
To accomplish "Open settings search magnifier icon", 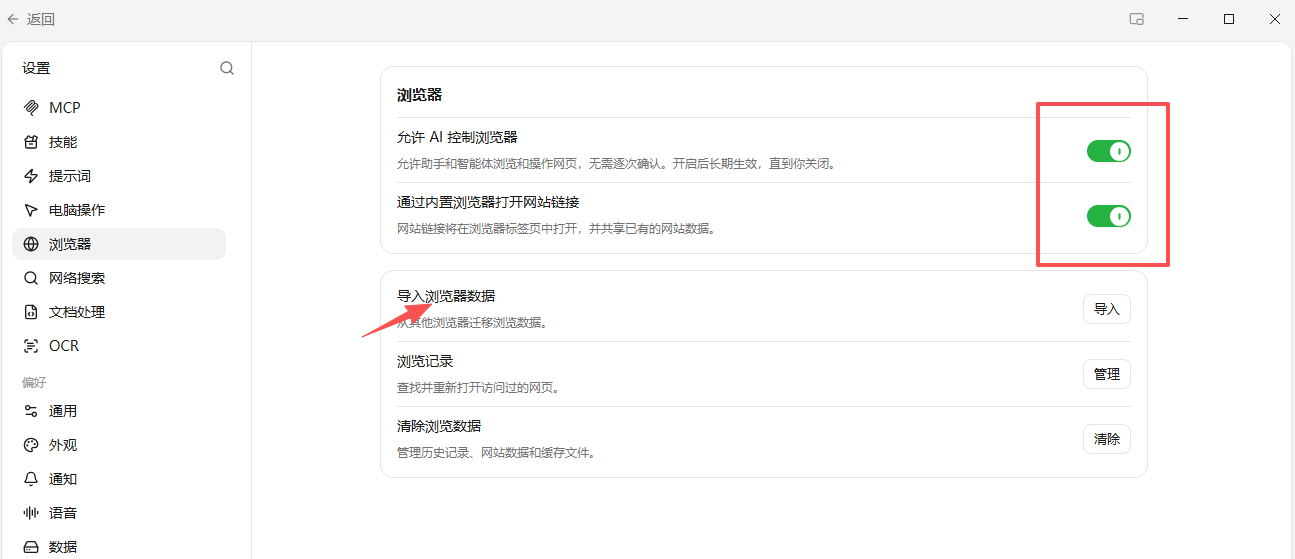I will point(227,68).
